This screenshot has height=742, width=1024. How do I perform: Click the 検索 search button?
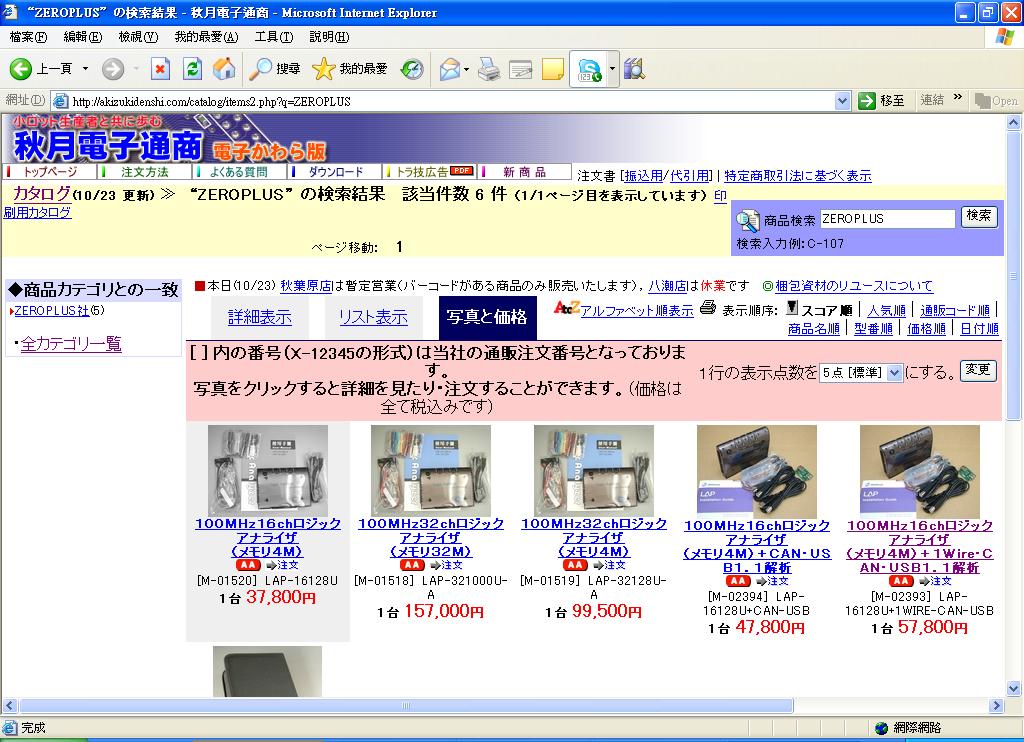click(x=979, y=216)
